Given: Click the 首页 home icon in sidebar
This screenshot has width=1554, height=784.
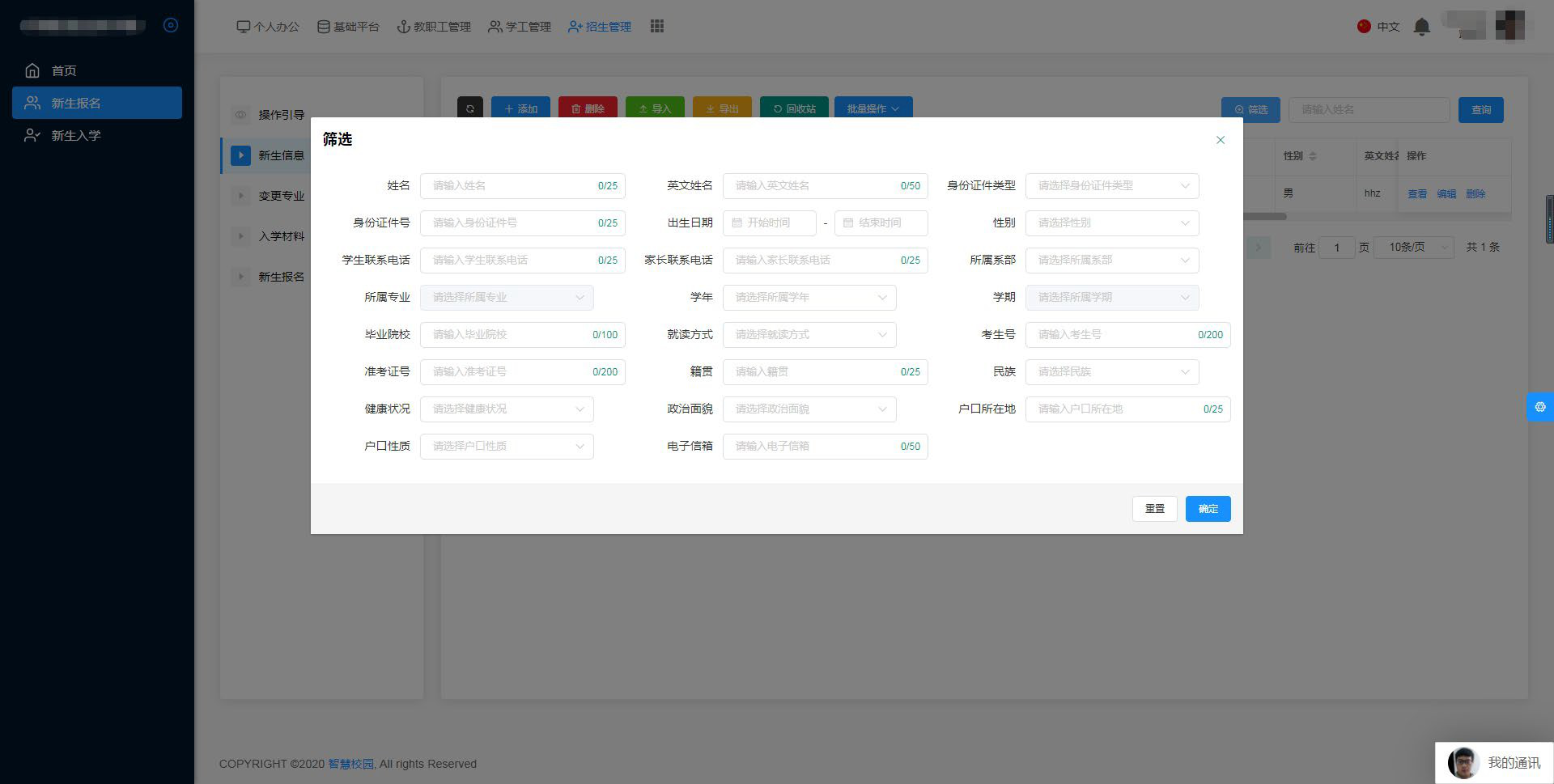Looking at the screenshot, I should click(x=32, y=70).
